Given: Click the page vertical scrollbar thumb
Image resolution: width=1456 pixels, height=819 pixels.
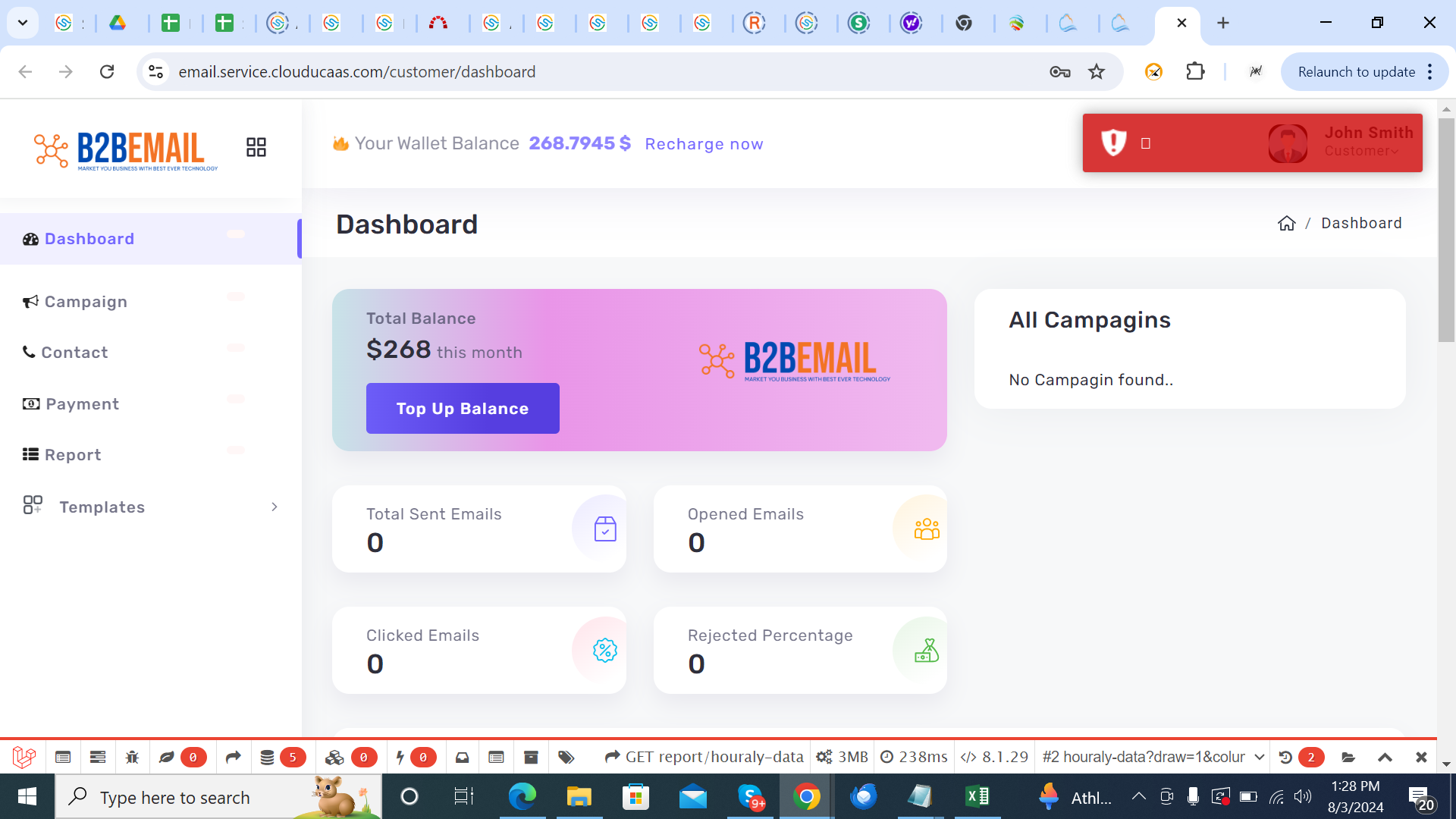Looking at the screenshot, I should point(1446,227).
